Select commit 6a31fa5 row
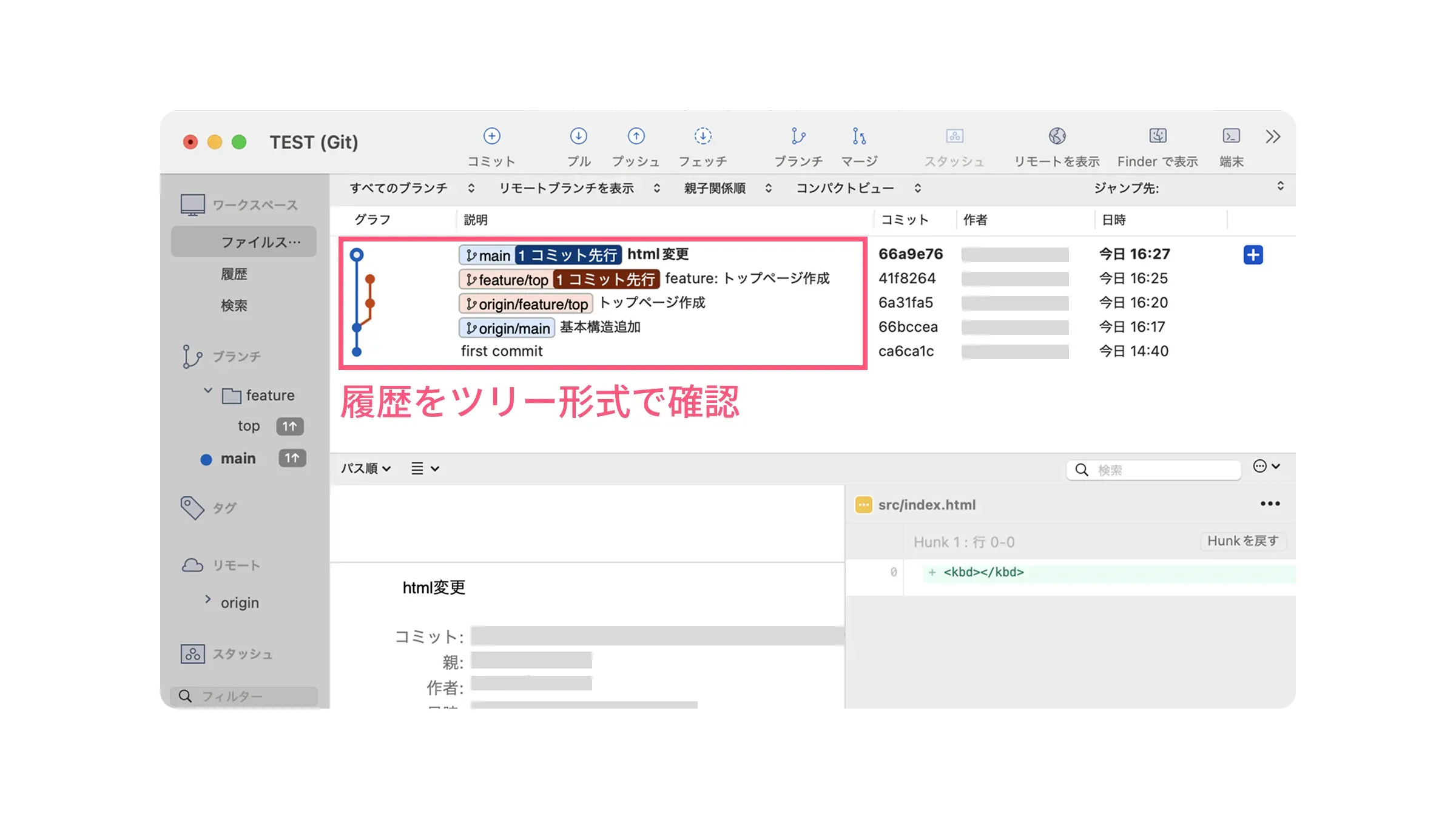The height and width of the screenshot is (819, 1456). [x=813, y=303]
